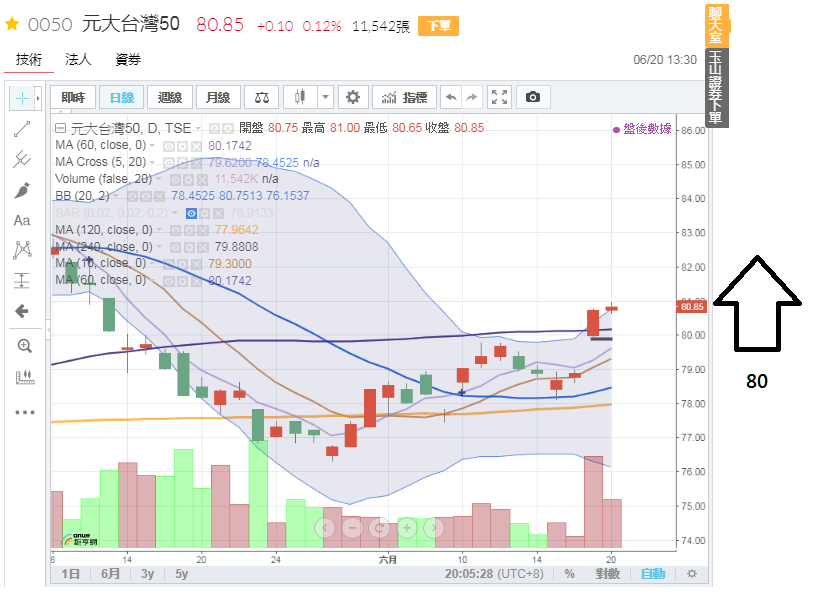Add 0050 to favorites with the star

[12, 24]
